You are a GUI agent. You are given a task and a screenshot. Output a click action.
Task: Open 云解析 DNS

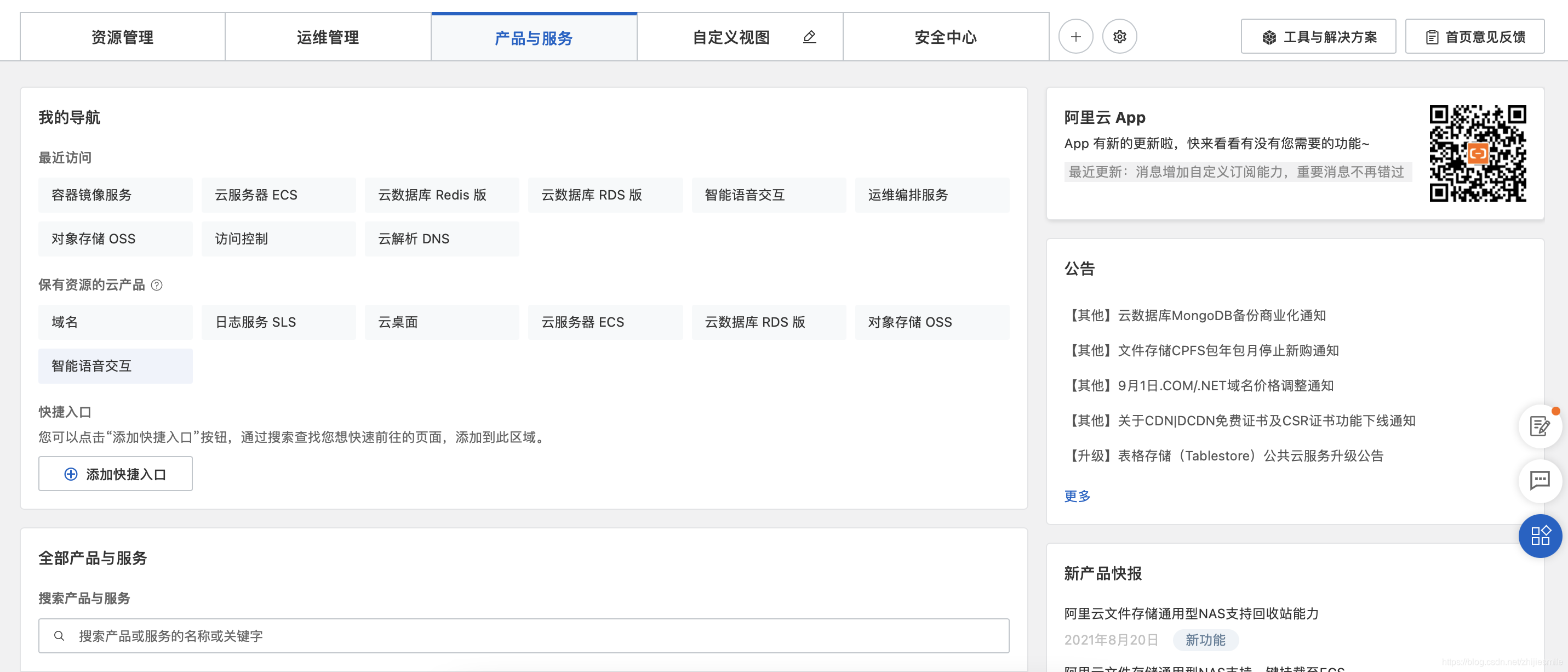[x=442, y=239]
